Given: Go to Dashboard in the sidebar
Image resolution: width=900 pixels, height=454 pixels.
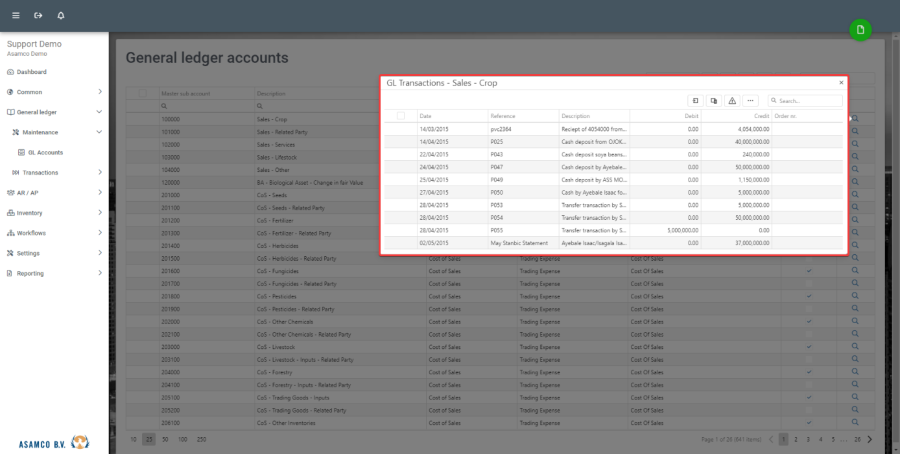Looking at the screenshot, I should point(31,72).
